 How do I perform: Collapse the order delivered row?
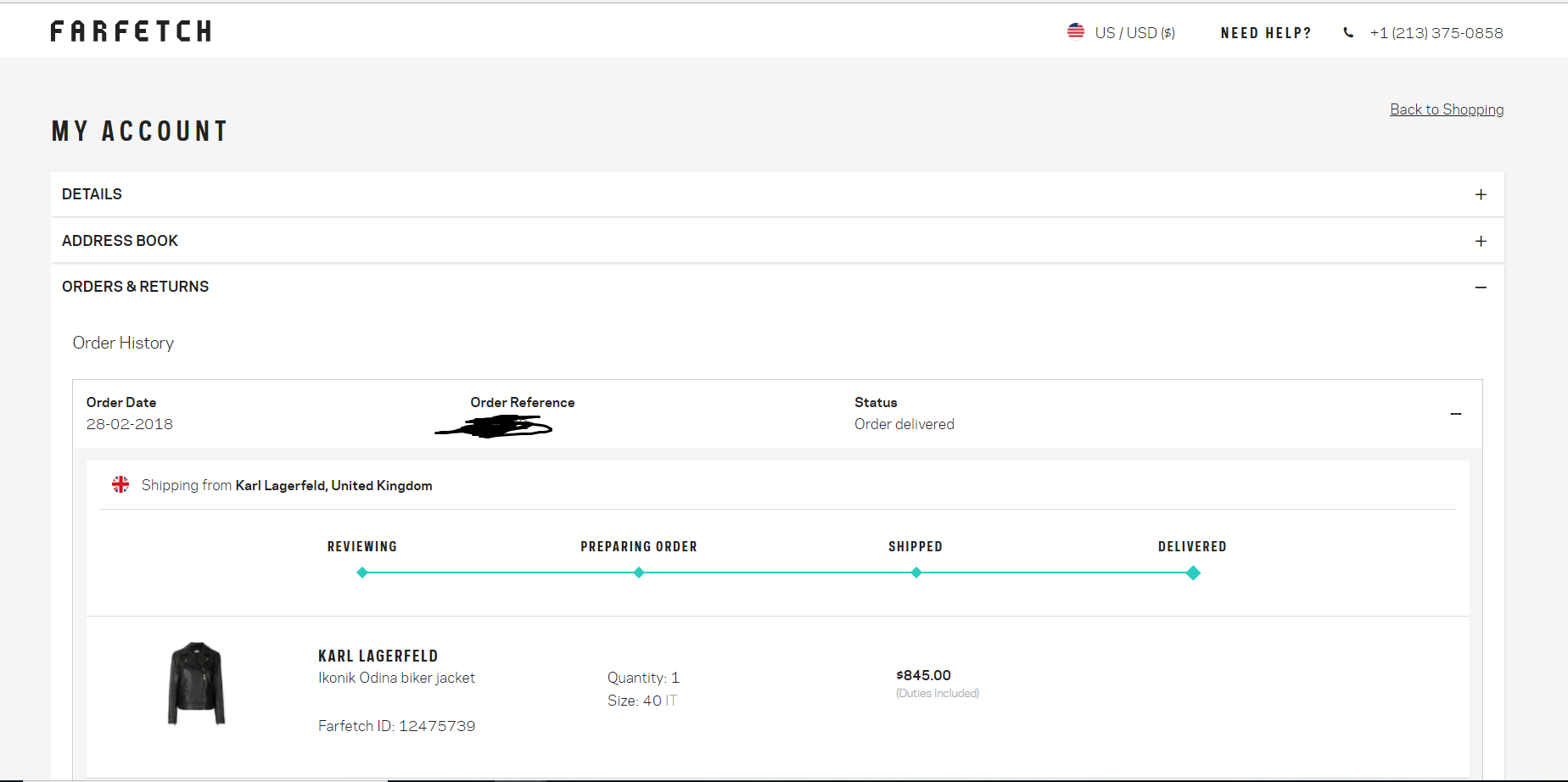click(1455, 414)
